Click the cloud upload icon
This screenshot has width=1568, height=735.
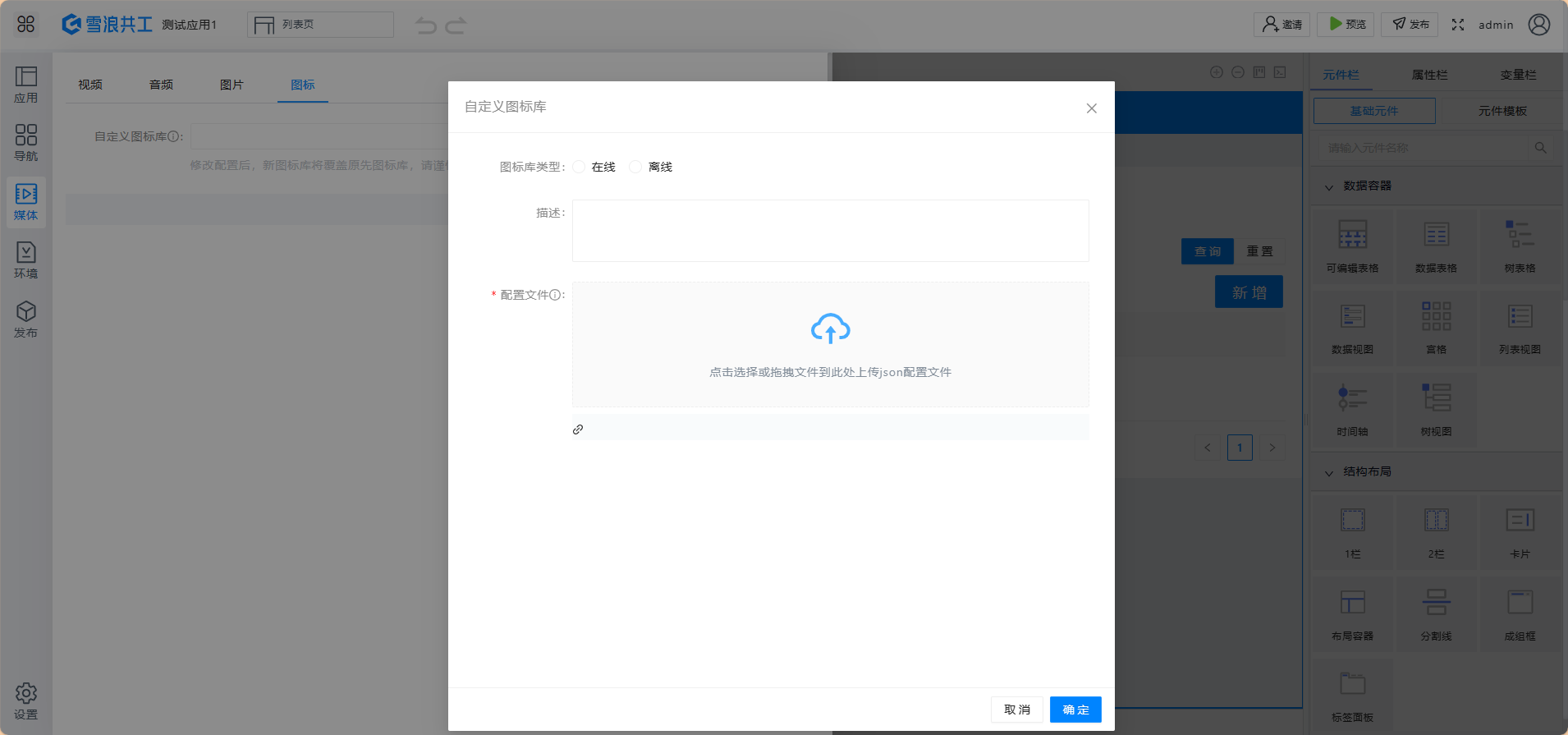pos(831,328)
